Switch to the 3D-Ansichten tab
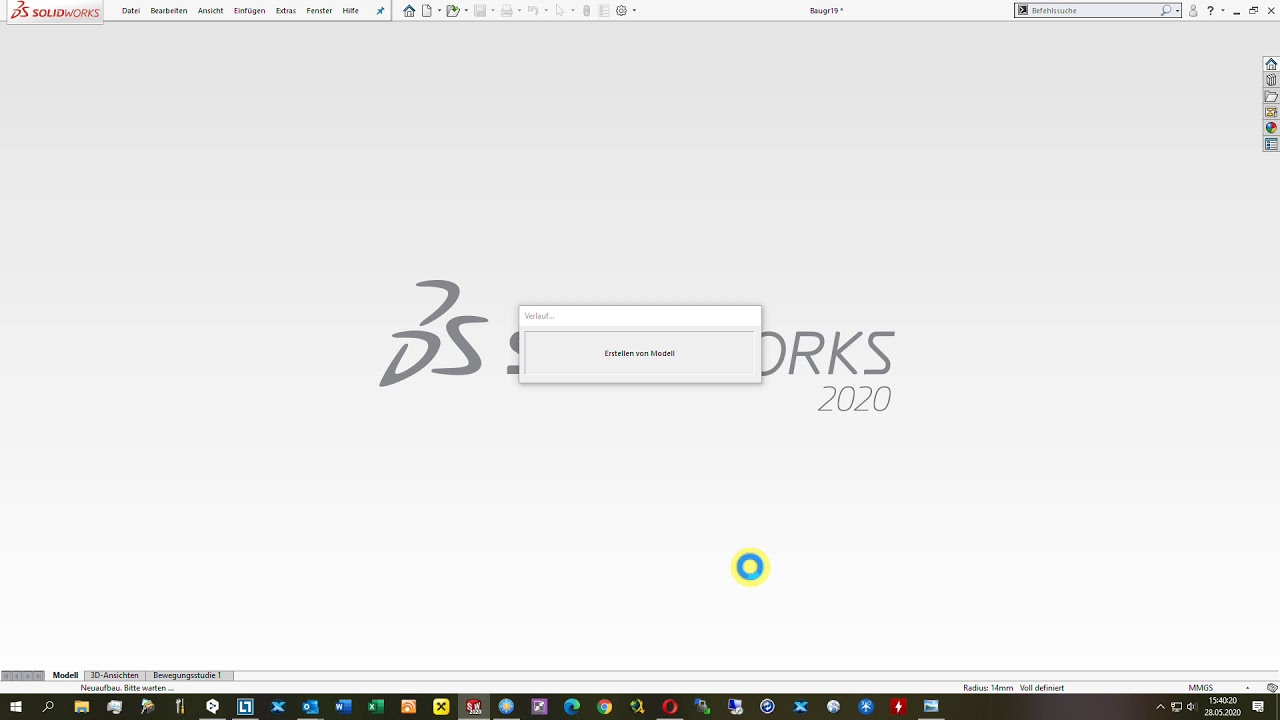This screenshot has width=1280, height=720. pos(115,675)
